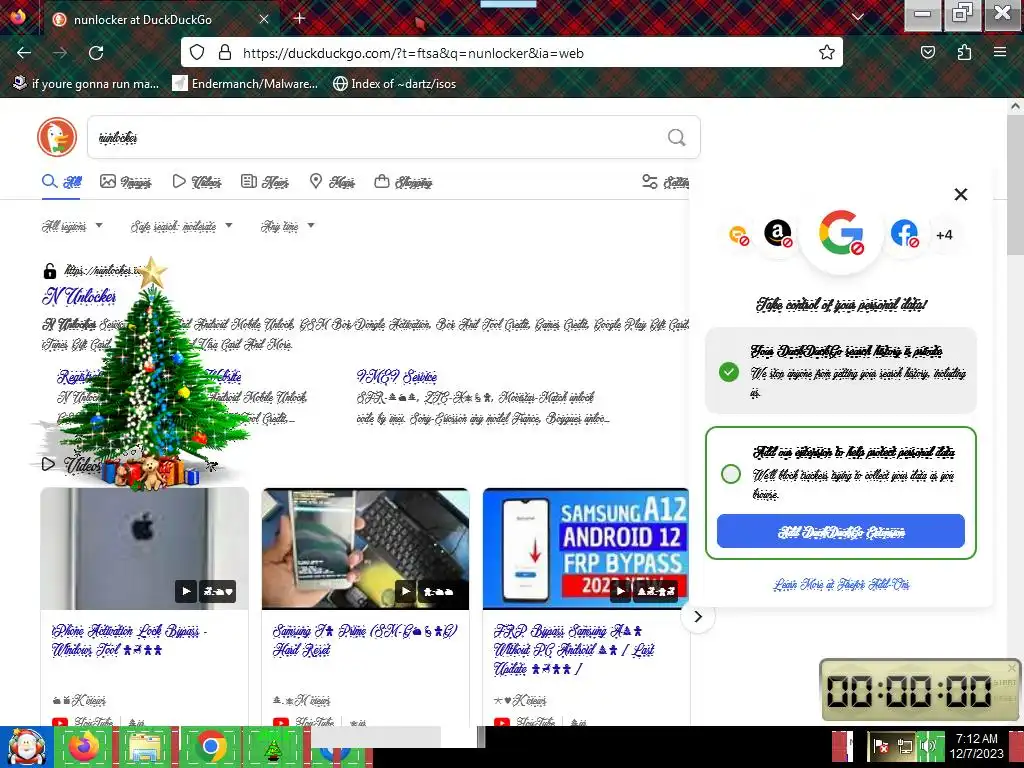Close the DuckDuckGo privacy popup
The image size is (1024, 768).
point(961,194)
